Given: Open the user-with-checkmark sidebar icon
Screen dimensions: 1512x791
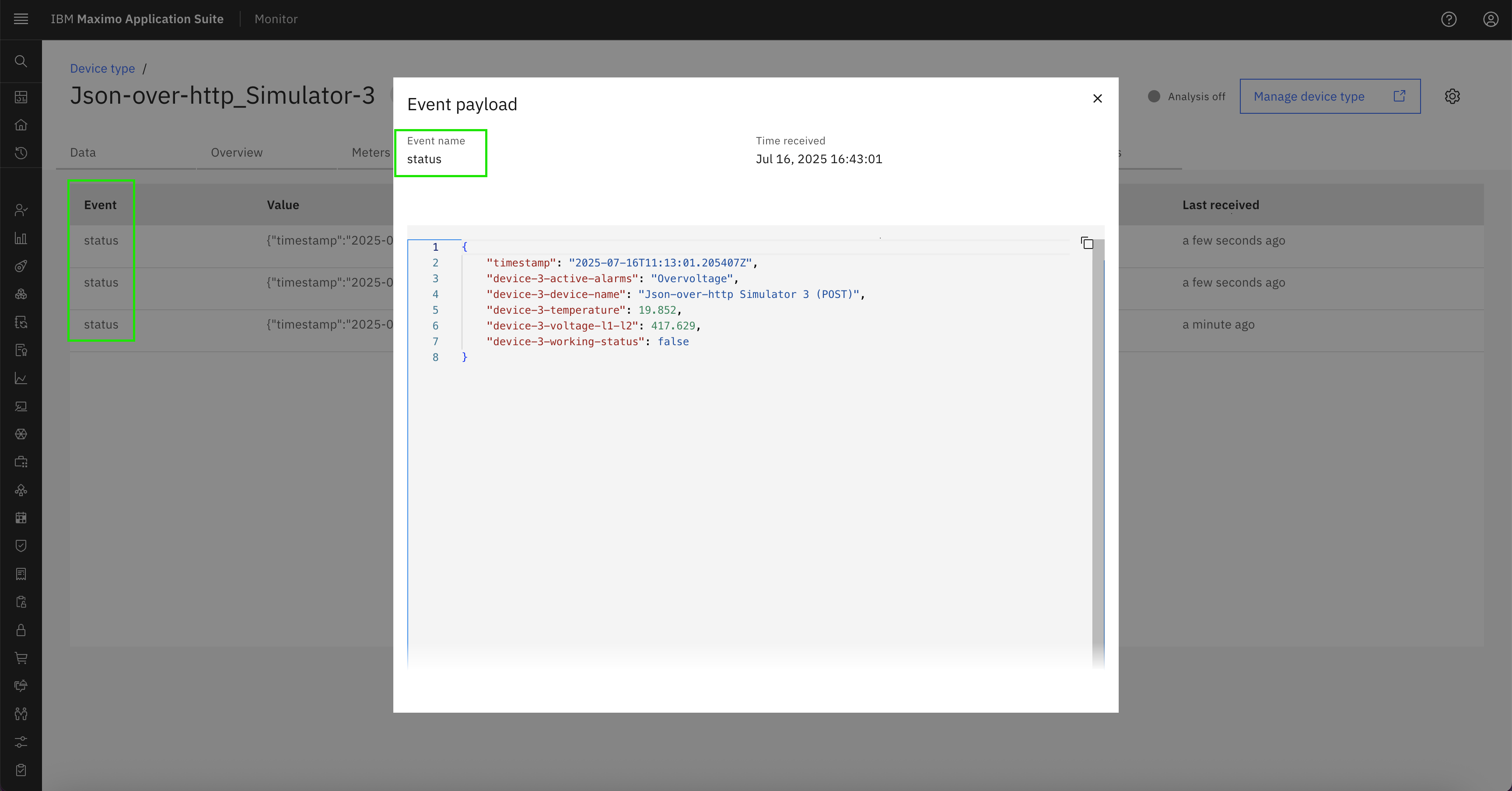Looking at the screenshot, I should click(21, 210).
